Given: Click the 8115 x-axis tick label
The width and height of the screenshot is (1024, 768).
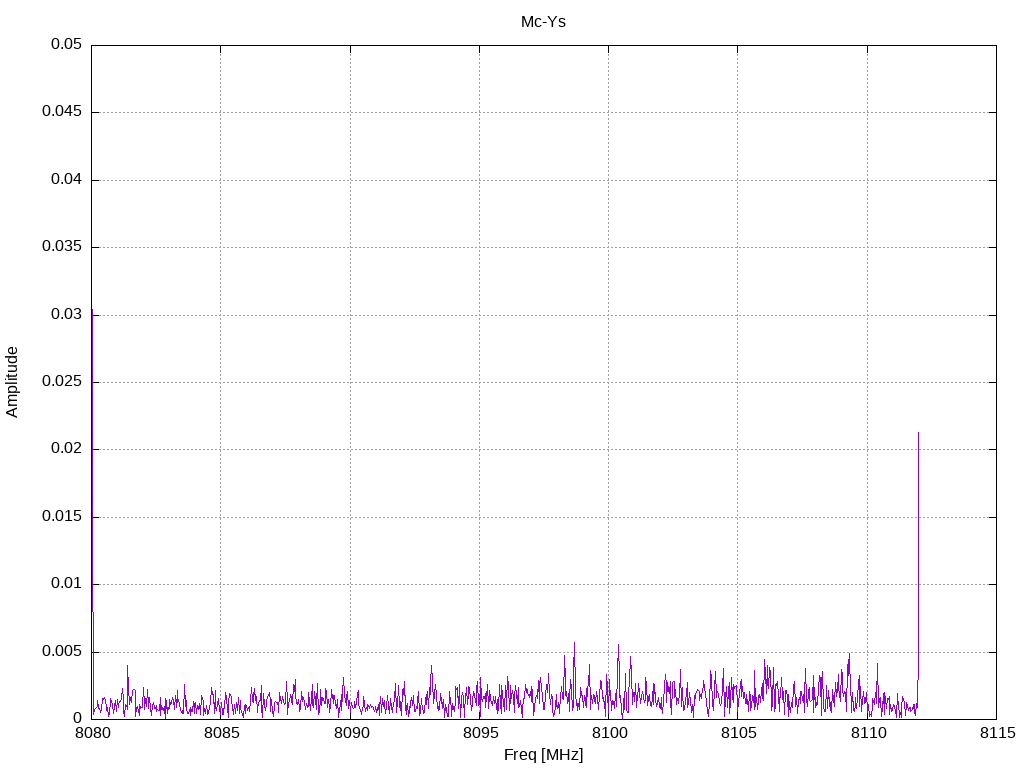Looking at the screenshot, I should [996, 735].
